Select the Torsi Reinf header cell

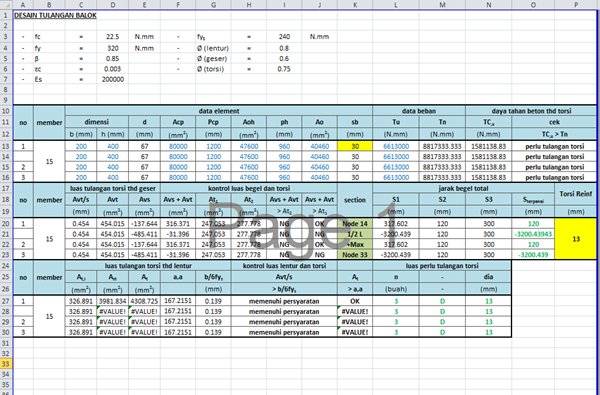pos(576,194)
